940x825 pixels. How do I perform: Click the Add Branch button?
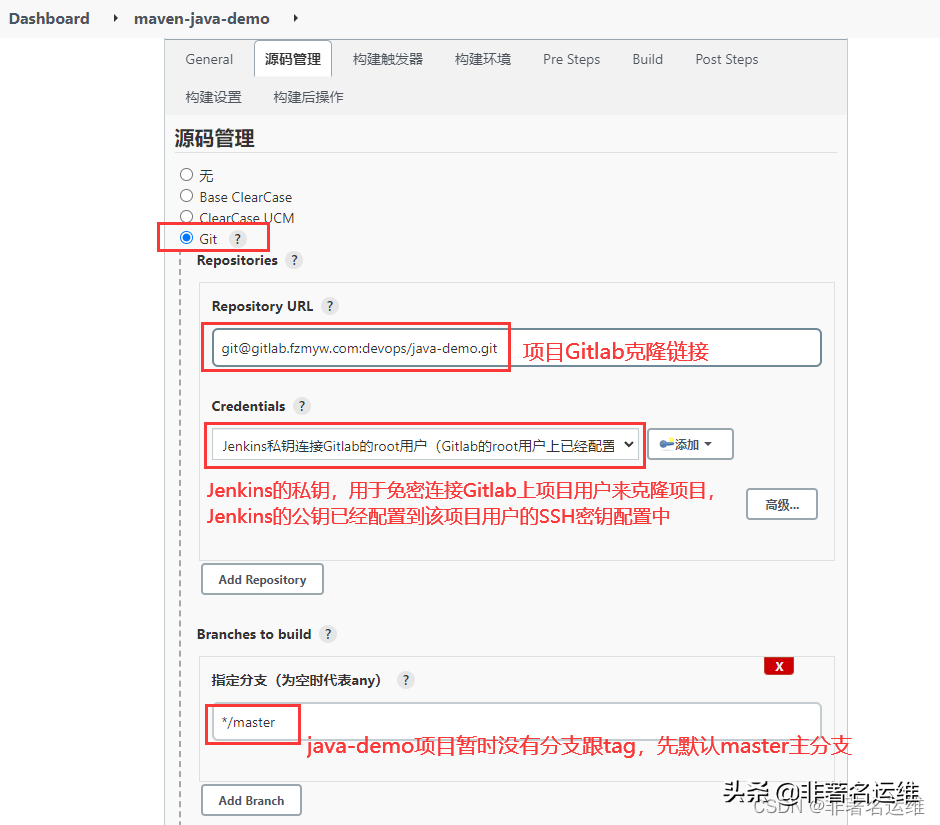pos(251,800)
